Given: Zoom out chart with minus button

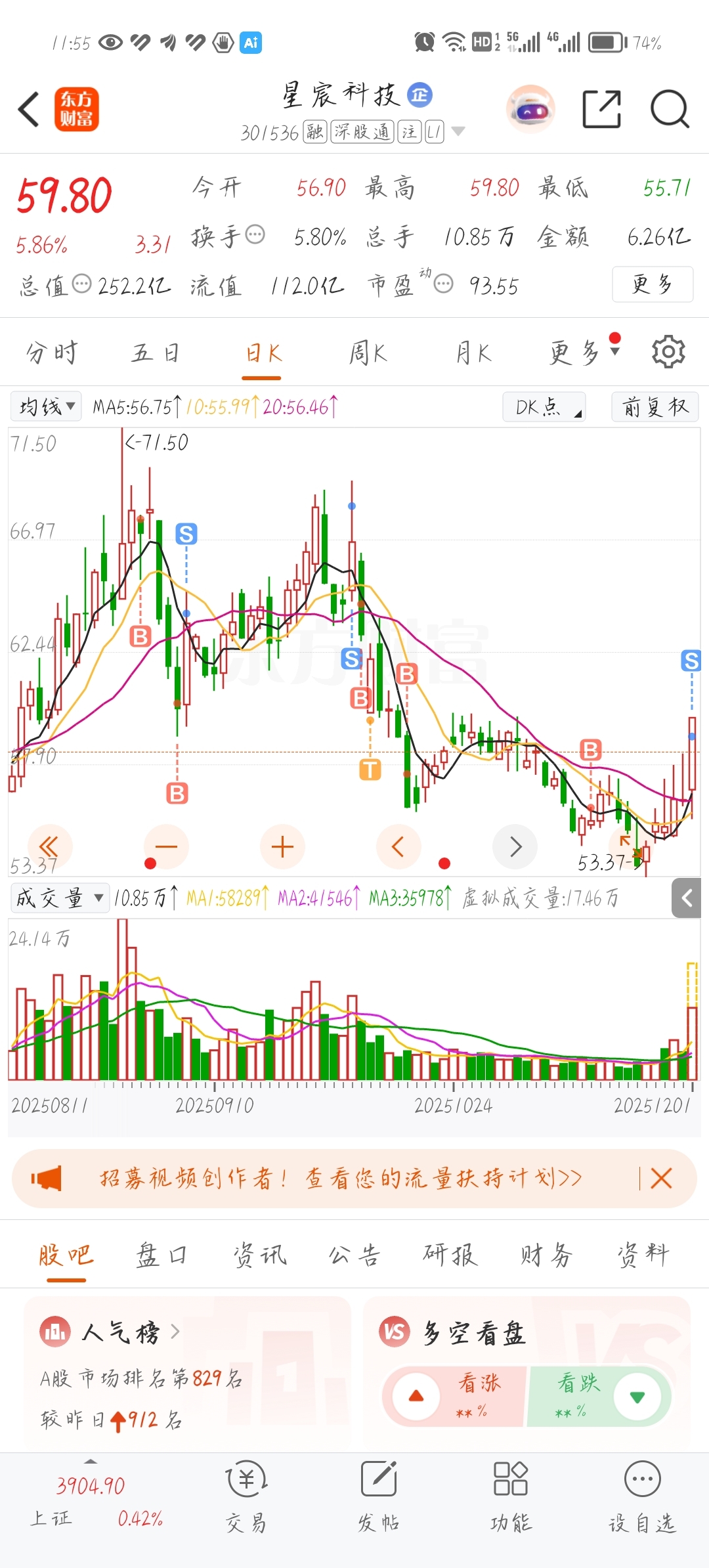Looking at the screenshot, I should pos(166,846).
